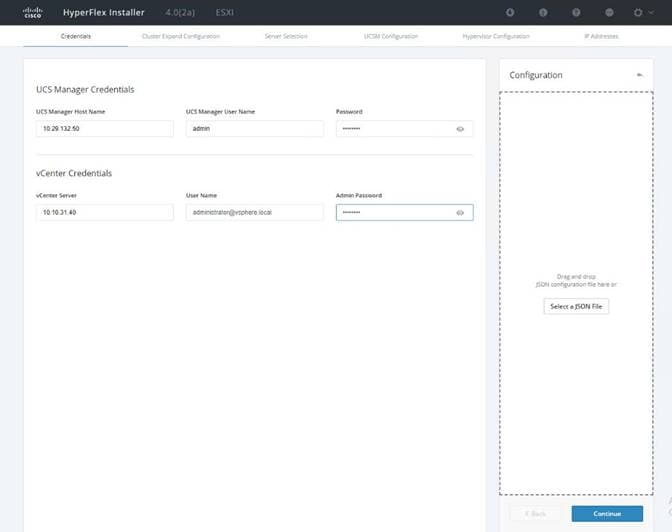Viewport: 672px width, 532px height.
Task: Focus the UCS Manager Host Name field
Action: point(105,129)
